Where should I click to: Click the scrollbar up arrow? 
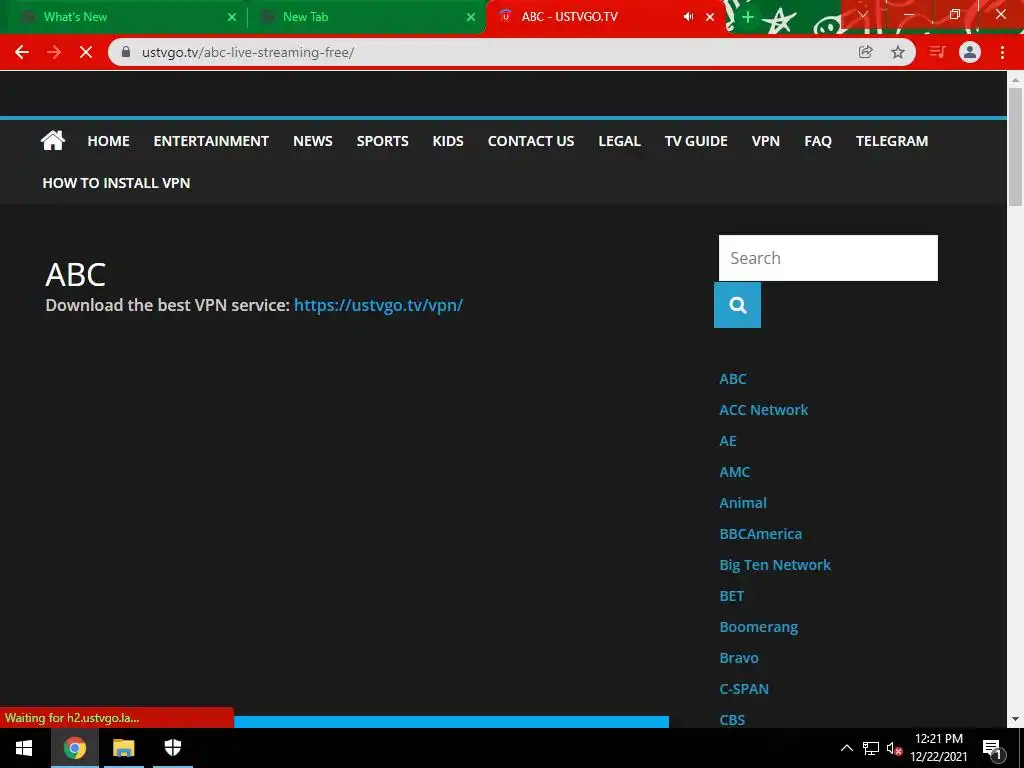(x=1015, y=80)
